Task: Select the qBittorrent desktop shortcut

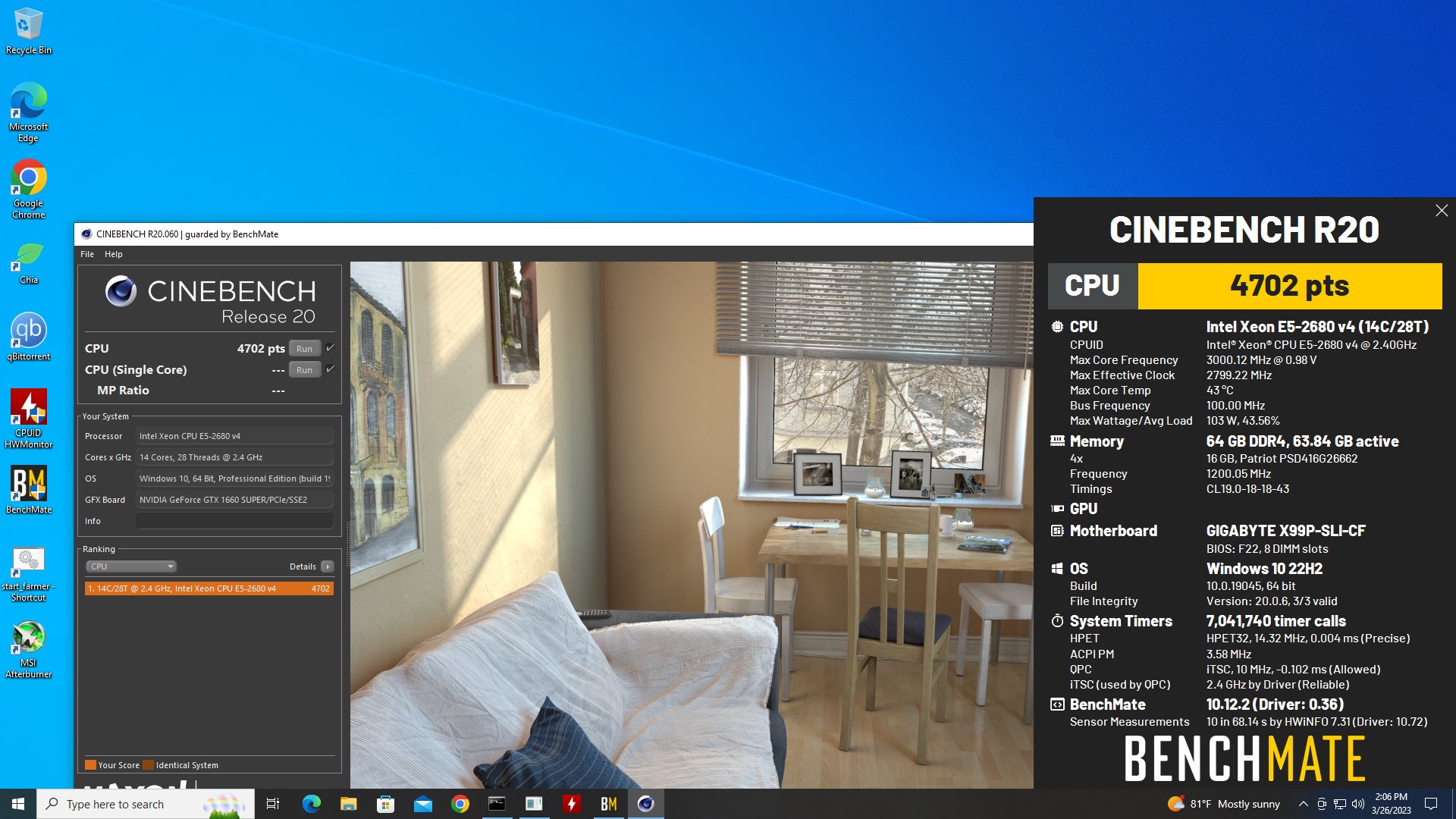Action: tap(28, 336)
